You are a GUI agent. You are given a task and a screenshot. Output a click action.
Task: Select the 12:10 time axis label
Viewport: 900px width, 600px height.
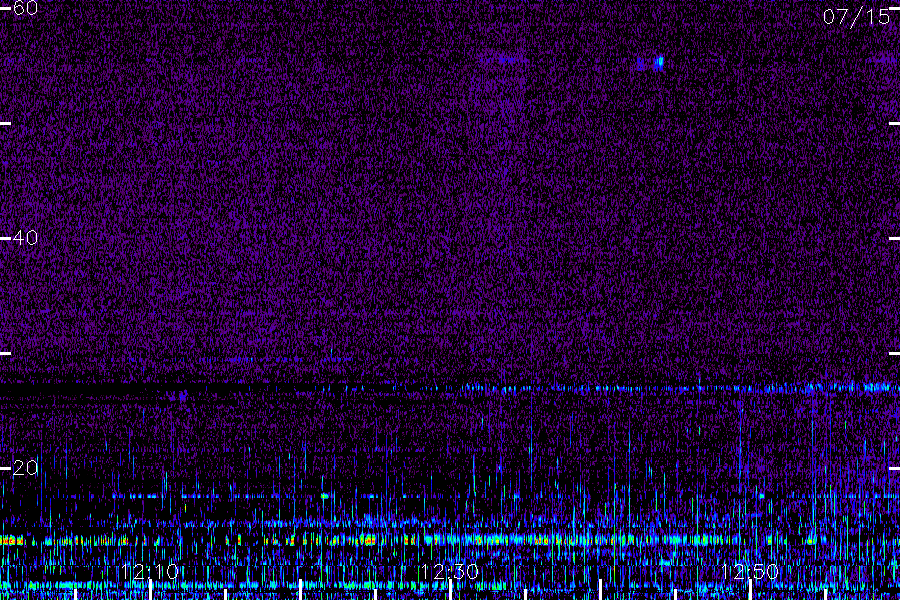pyautogui.click(x=150, y=572)
